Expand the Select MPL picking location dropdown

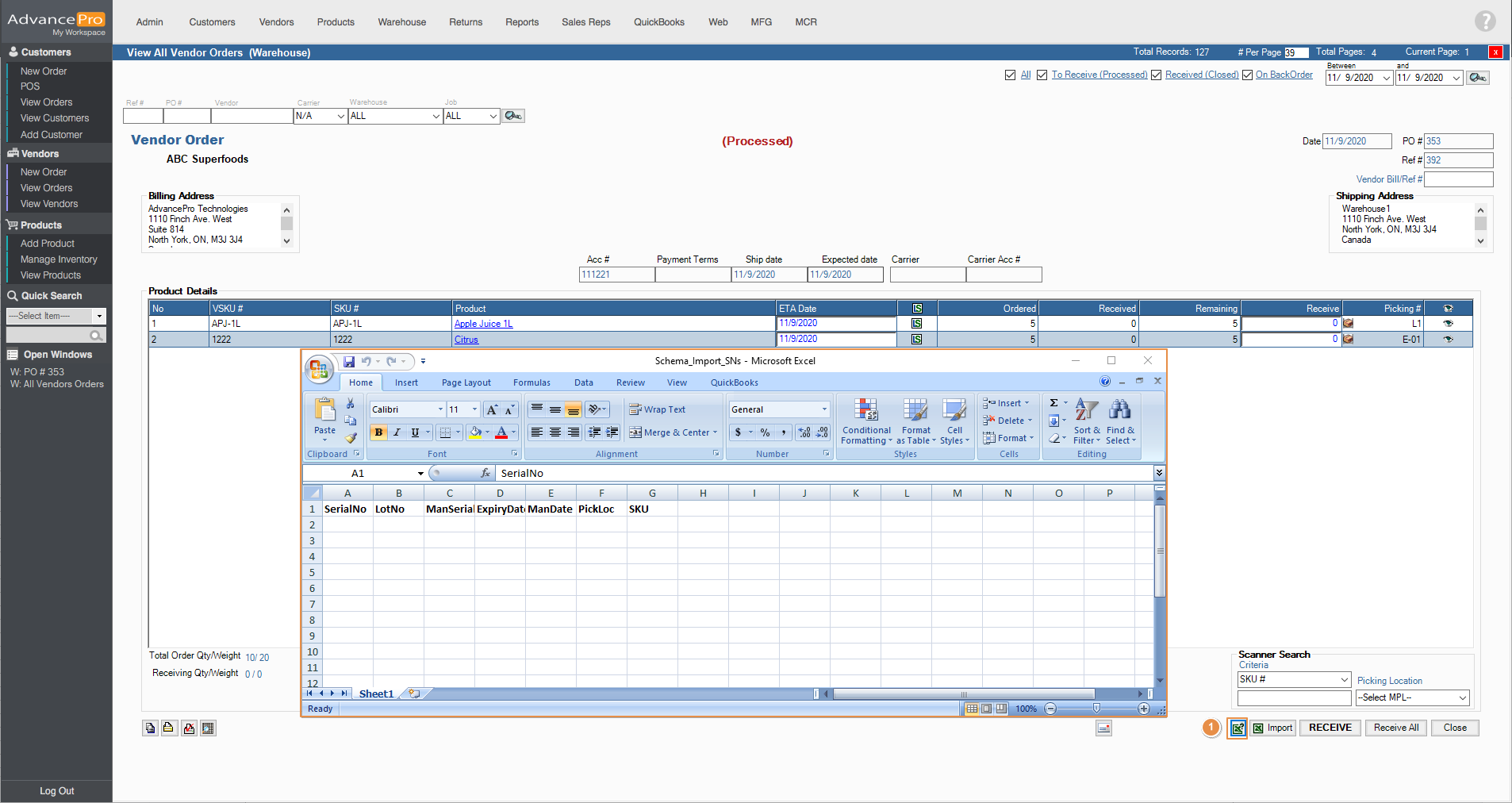(x=1412, y=697)
